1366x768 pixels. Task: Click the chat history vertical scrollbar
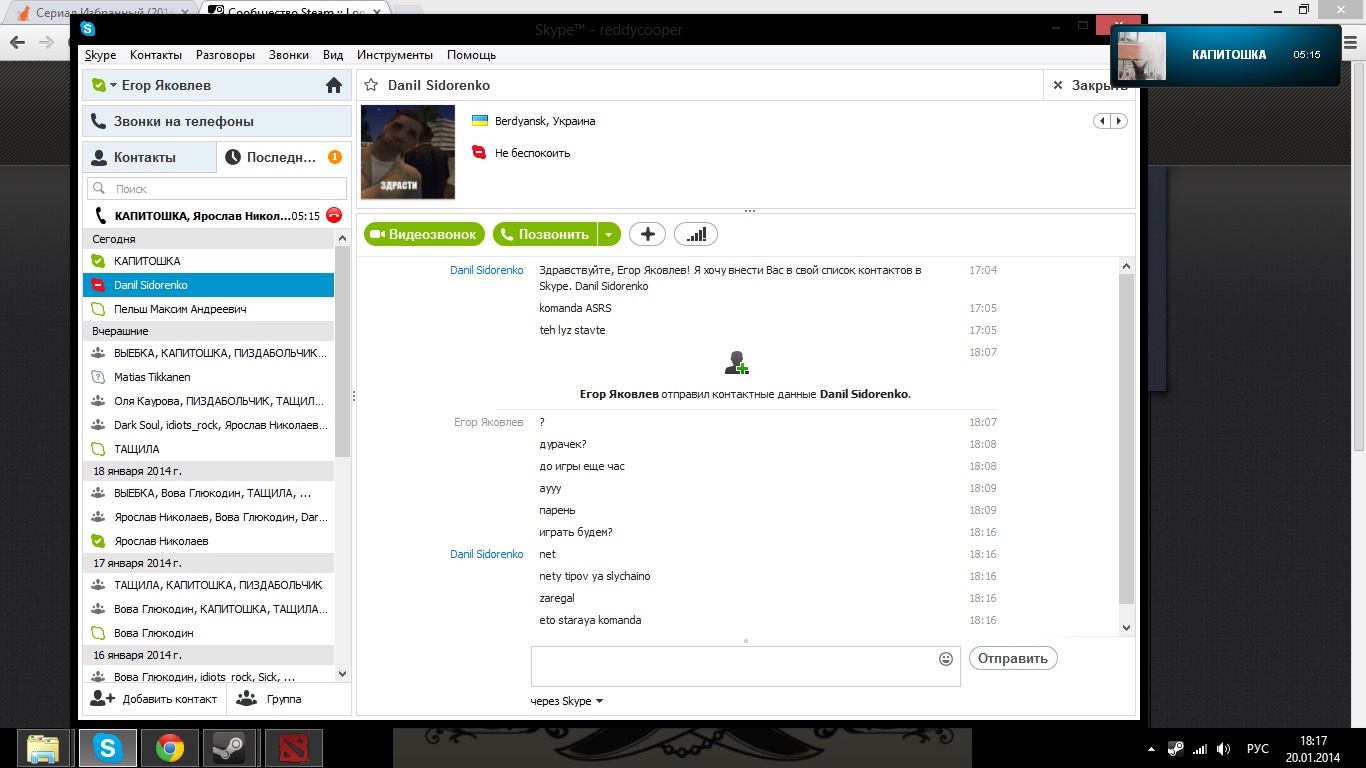coord(1127,438)
